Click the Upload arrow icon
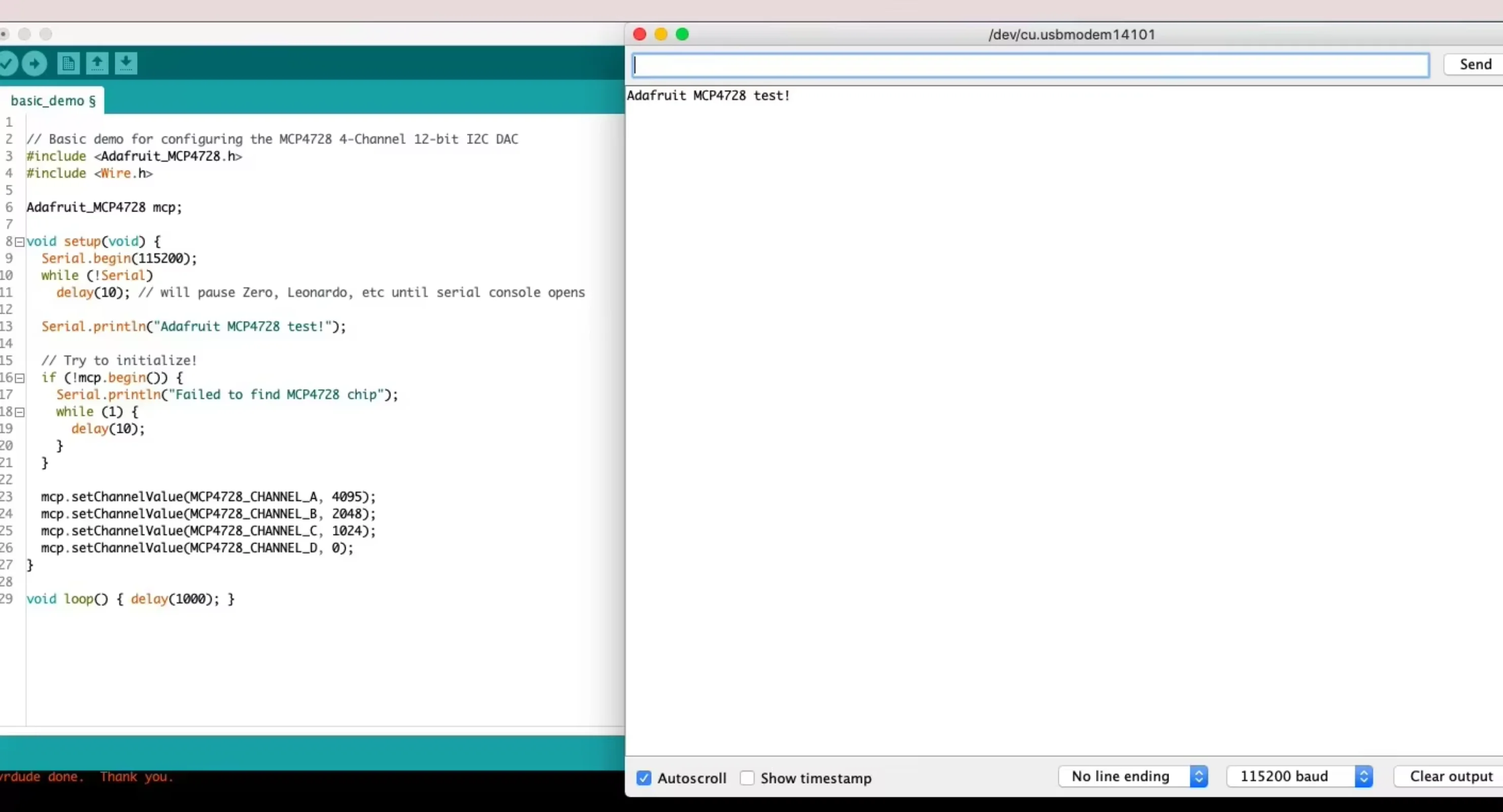Image resolution: width=1503 pixels, height=812 pixels. (35, 63)
